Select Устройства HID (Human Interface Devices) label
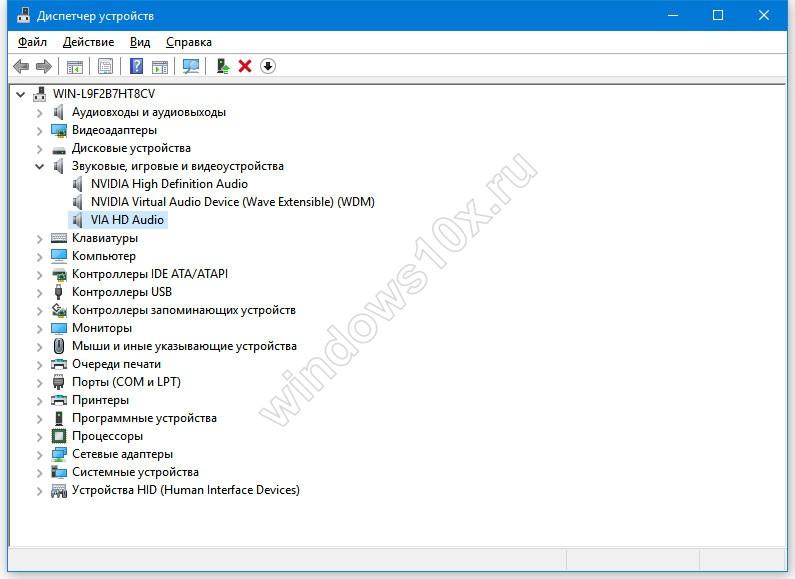Viewport: 795px width, 579px height. tap(186, 490)
